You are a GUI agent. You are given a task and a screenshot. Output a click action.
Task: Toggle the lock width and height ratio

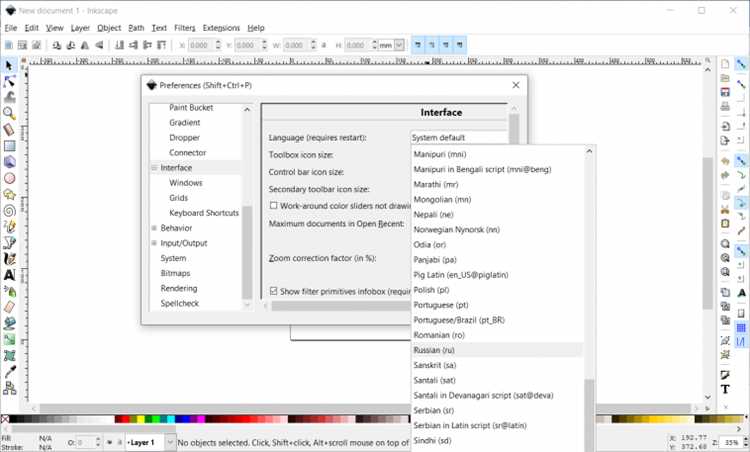point(324,45)
